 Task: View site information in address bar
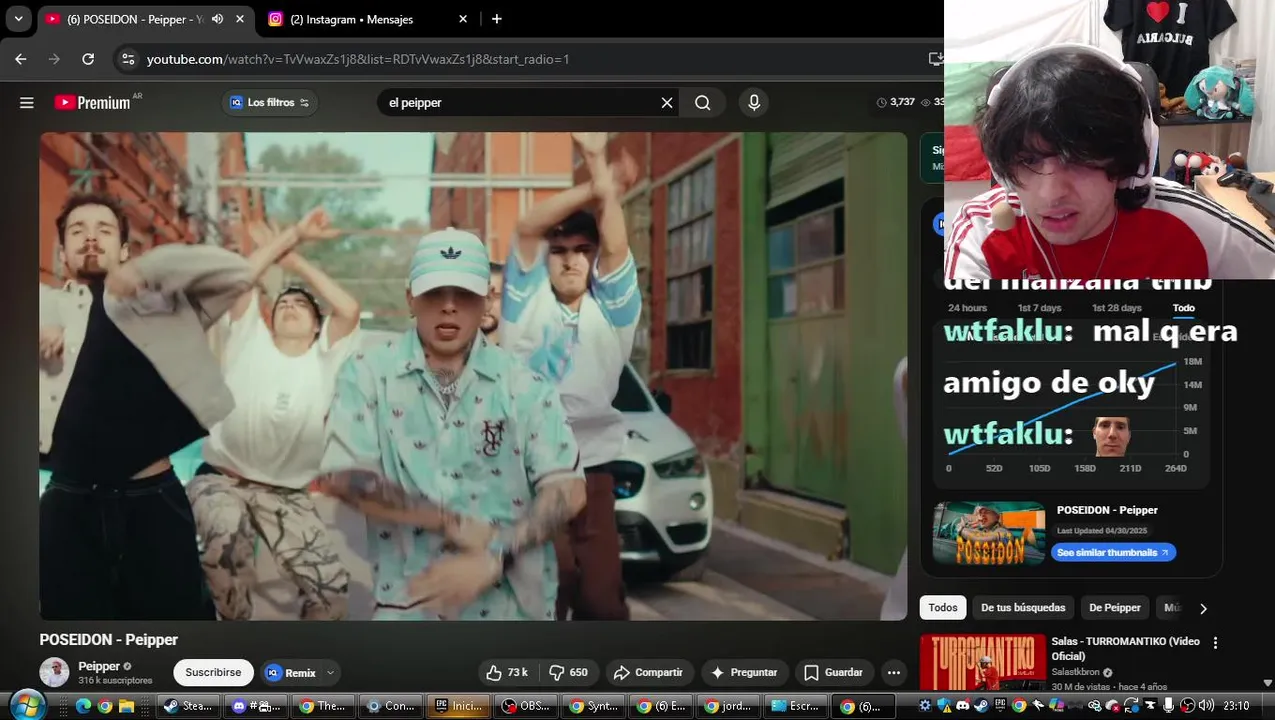[x=128, y=59]
